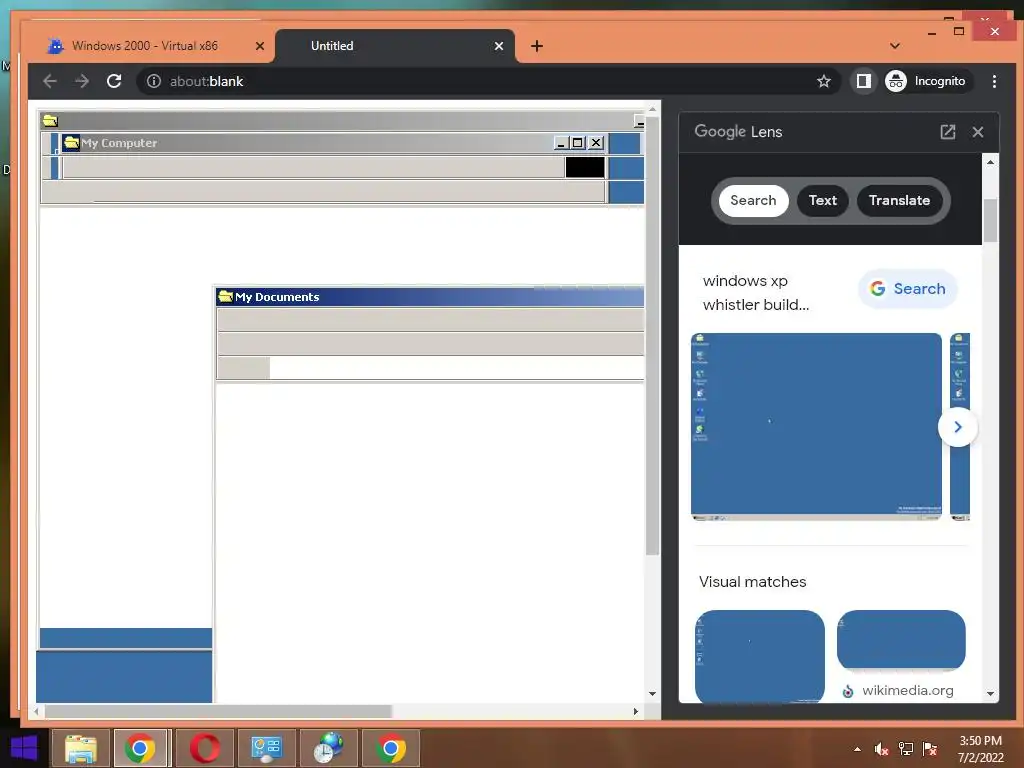Go forward to the next page
The width and height of the screenshot is (1024, 768).
pyautogui.click(x=82, y=81)
